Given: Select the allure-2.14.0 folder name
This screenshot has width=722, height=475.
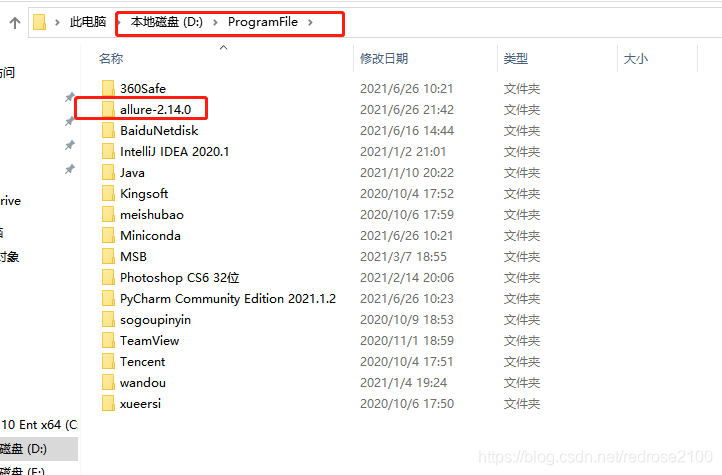Looking at the screenshot, I should (156, 110).
